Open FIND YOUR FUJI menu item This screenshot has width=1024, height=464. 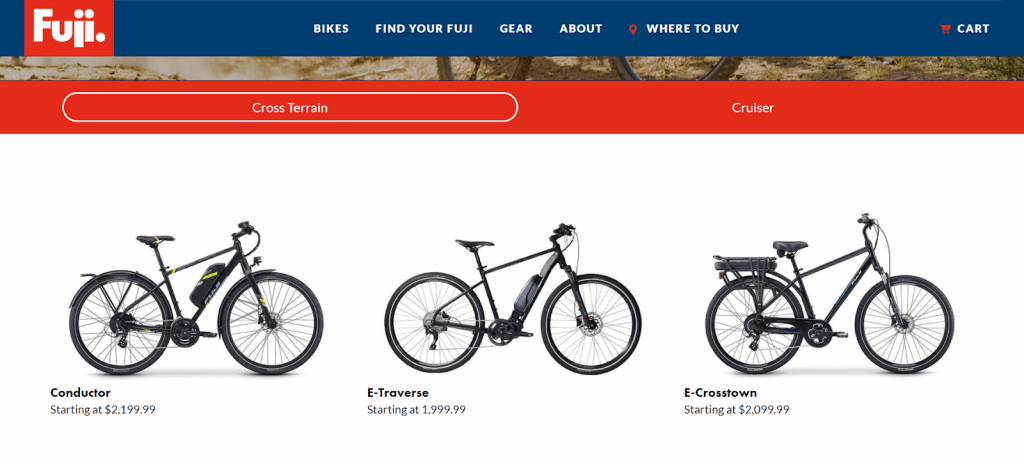tap(424, 29)
